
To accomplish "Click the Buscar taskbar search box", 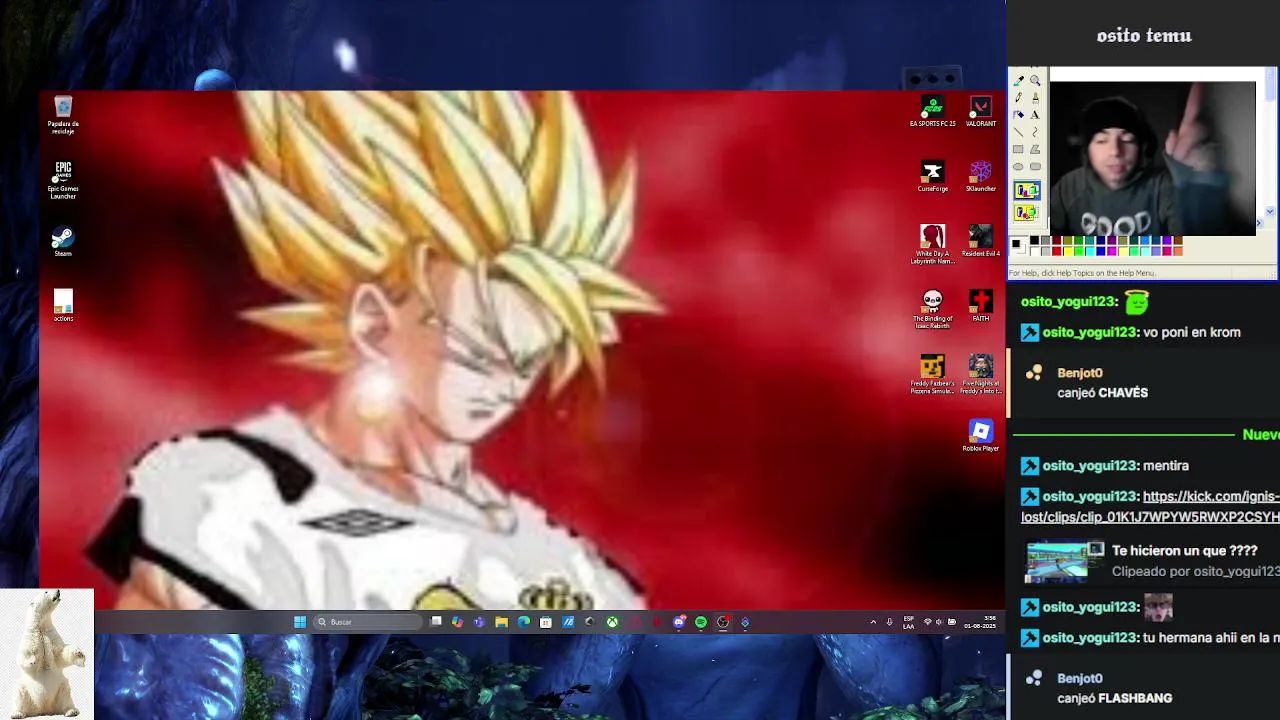I will coord(367,622).
